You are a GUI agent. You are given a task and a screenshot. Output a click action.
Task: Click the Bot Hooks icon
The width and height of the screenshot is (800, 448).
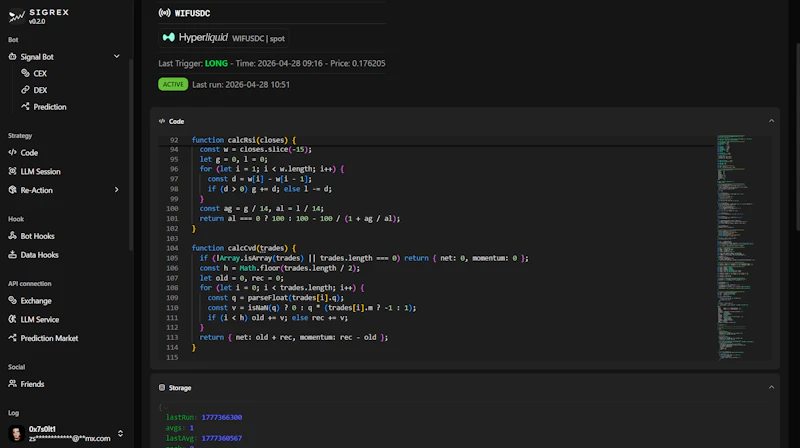(x=12, y=235)
